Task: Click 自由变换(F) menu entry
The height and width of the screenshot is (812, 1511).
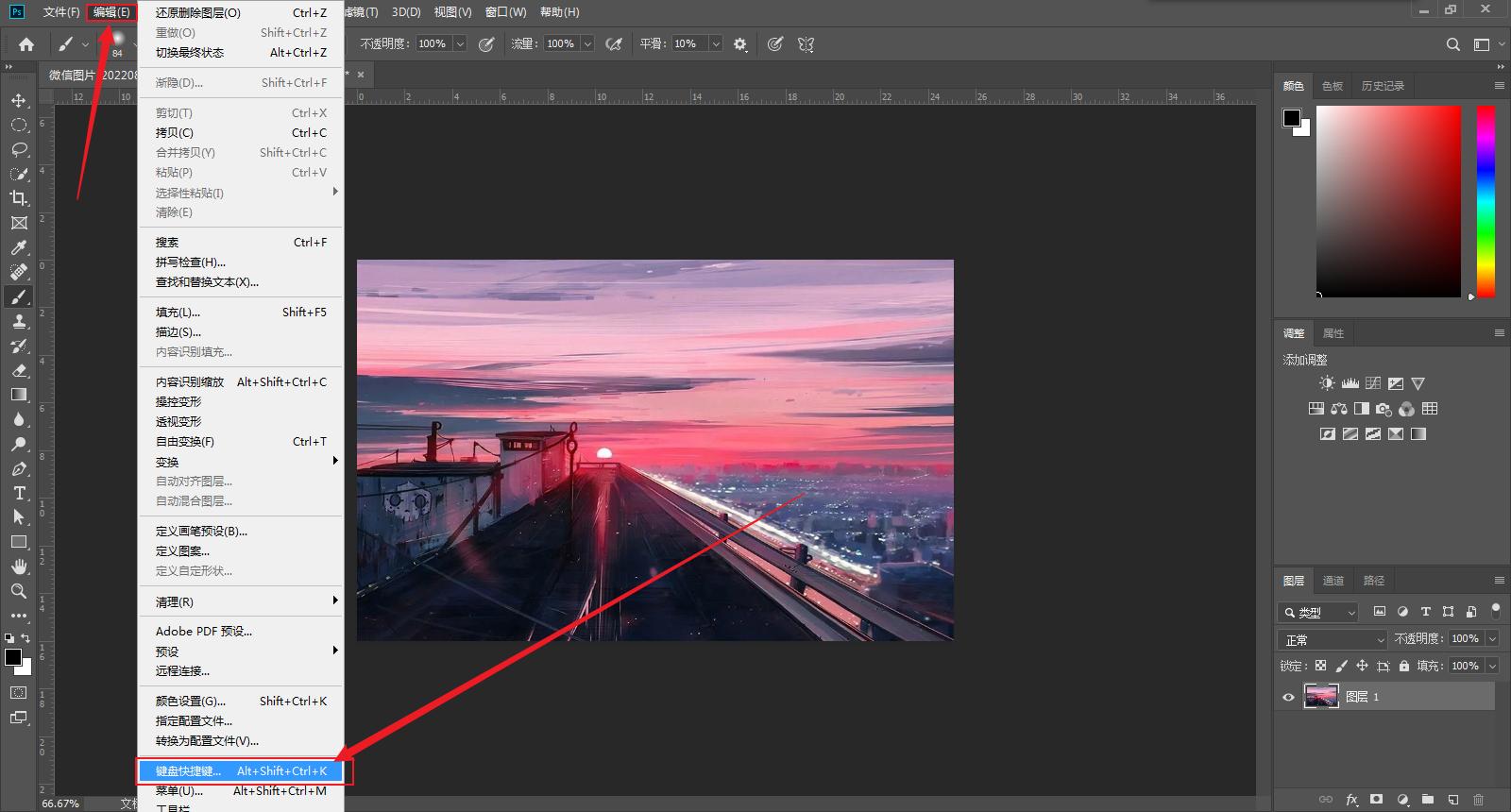Action: [185, 442]
